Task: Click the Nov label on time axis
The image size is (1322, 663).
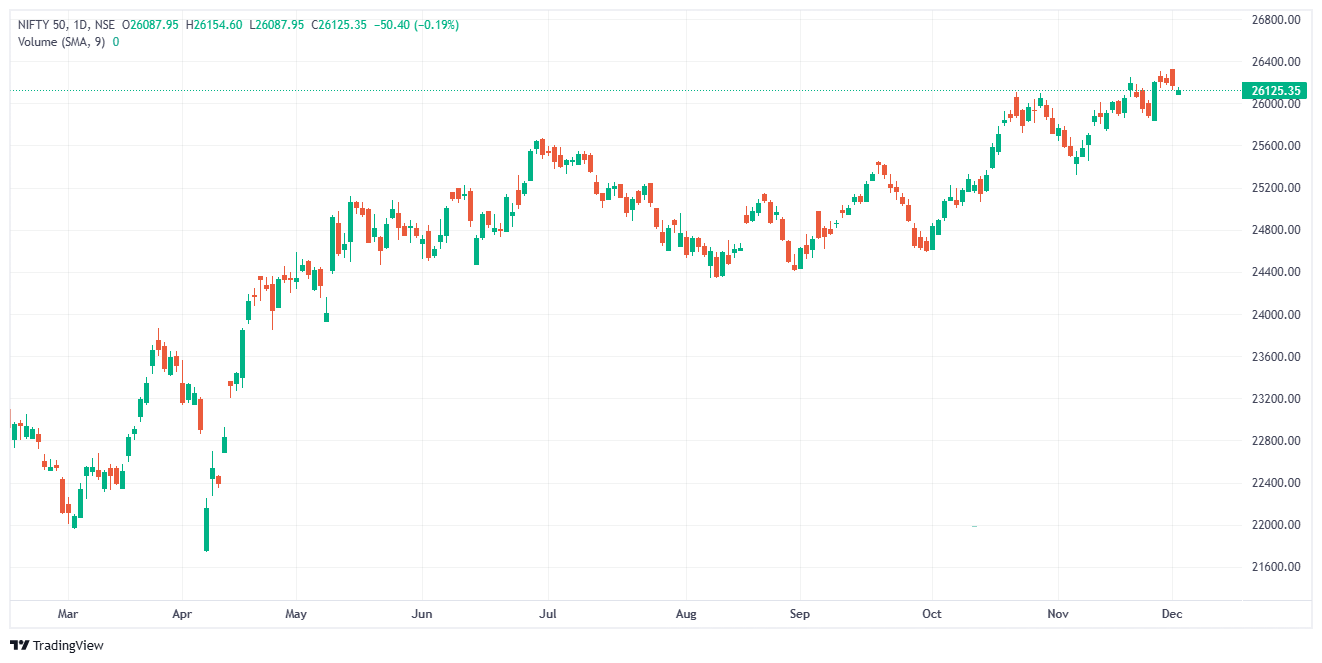Action: (x=1057, y=613)
